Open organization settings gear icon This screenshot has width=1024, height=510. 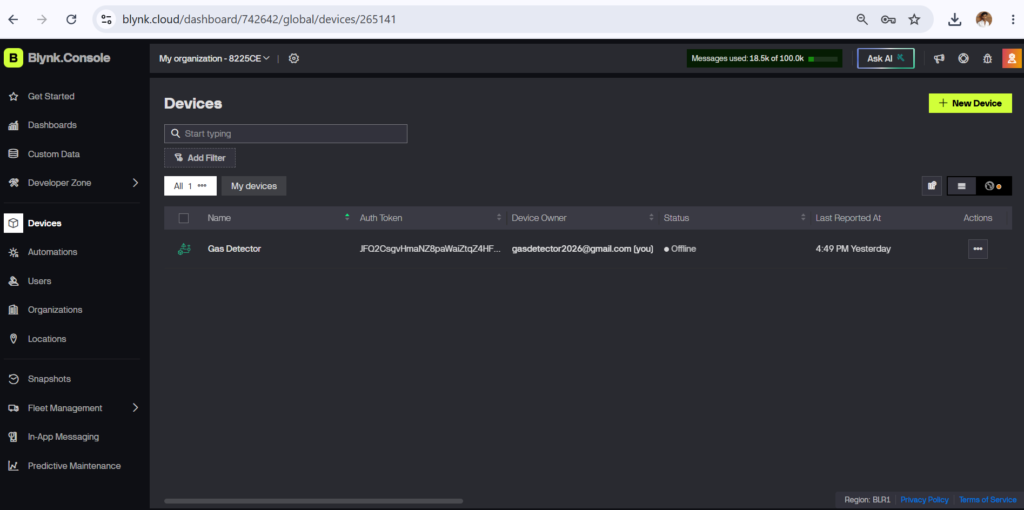(294, 58)
